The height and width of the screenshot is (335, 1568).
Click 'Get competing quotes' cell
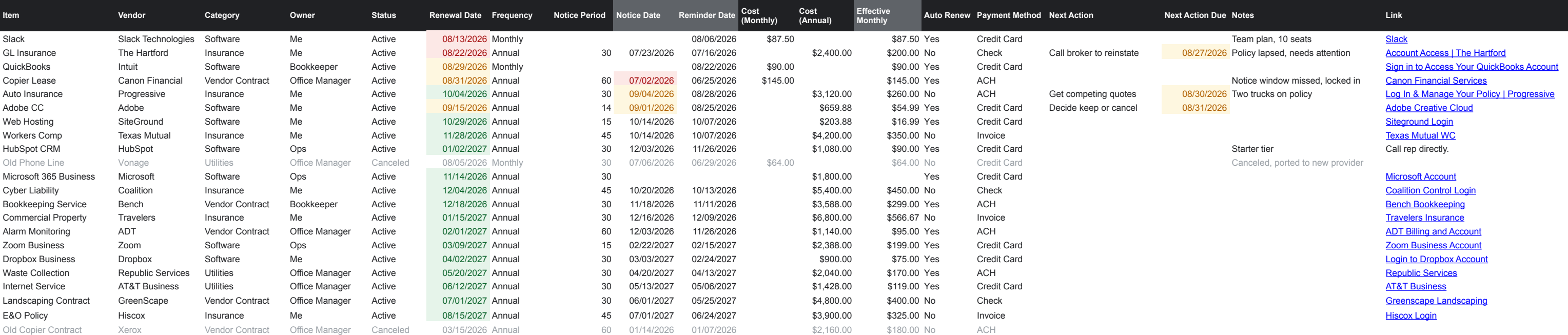click(1092, 94)
